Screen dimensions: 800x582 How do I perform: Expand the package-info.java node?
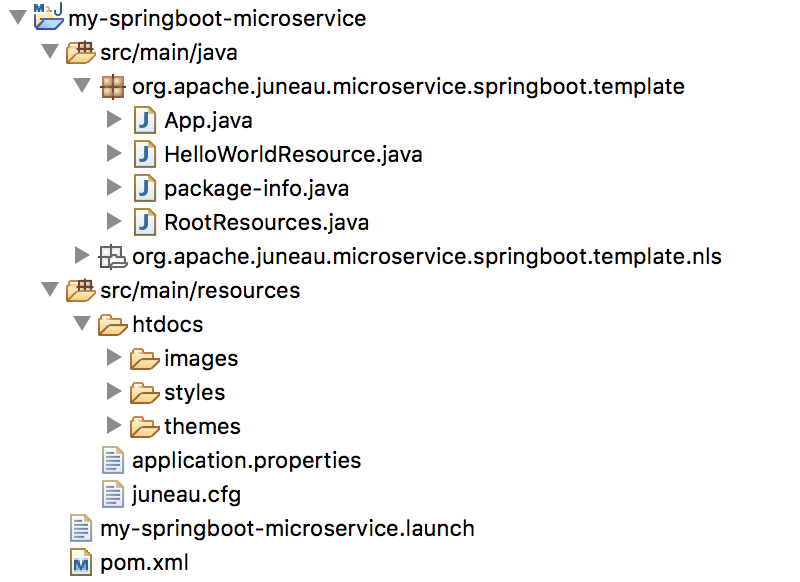tap(113, 188)
